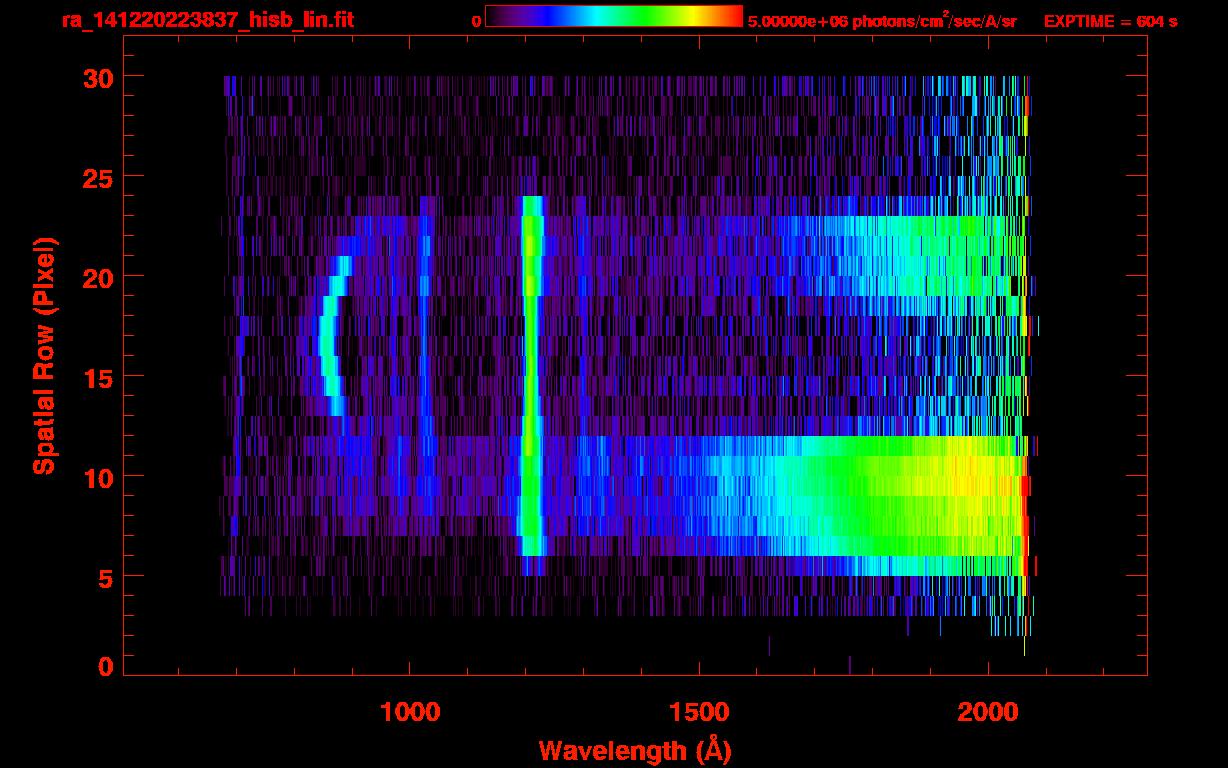Click the colorbar minimum label 0
Viewport: 1228px width, 768px height.
tap(477, 21)
